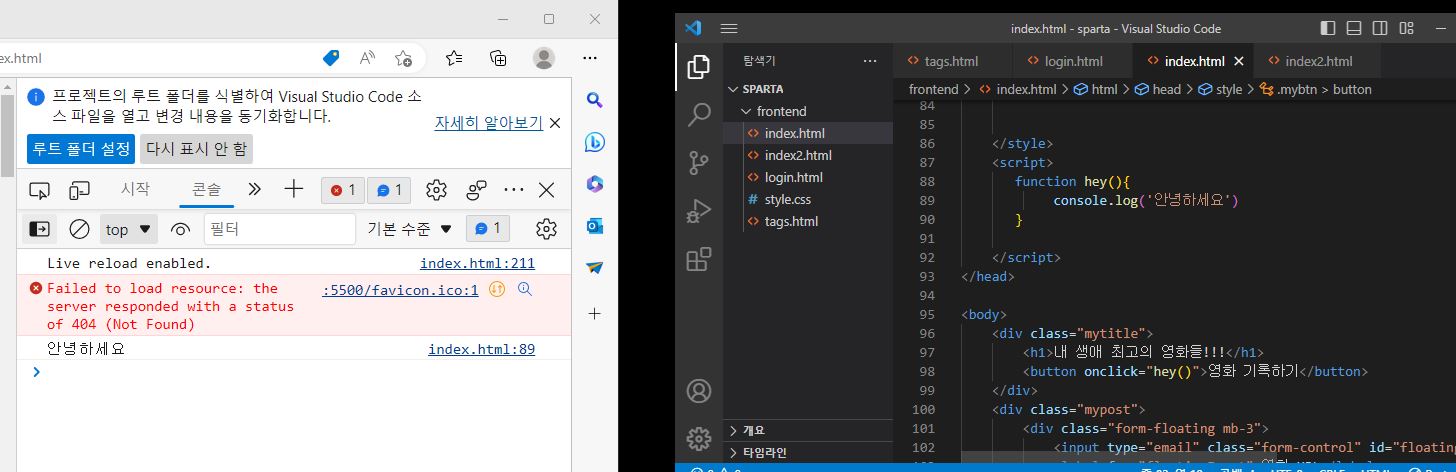The width and height of the screenshot is (1456, 472).
Task: Open the console settings gear icon
Action: 546,229
